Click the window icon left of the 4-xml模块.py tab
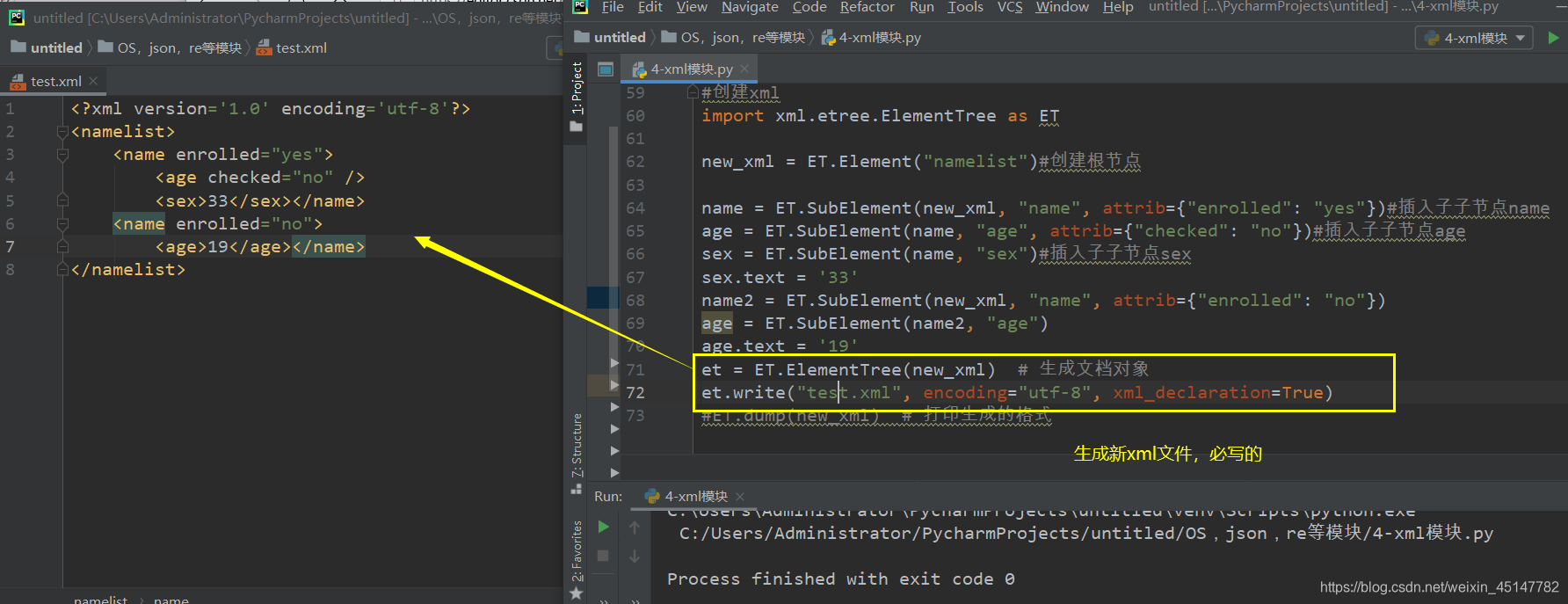The height and width of the screenshot is (604, 1568). point(606,69)
